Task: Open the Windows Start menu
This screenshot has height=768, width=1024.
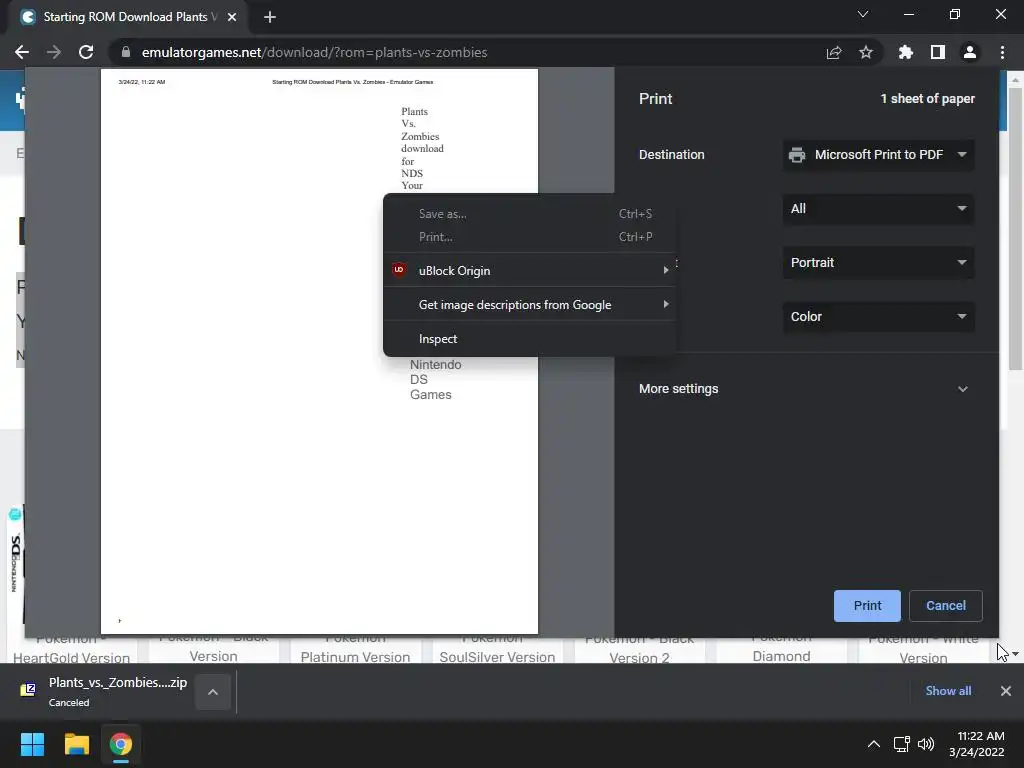Action: click(32, 744)
